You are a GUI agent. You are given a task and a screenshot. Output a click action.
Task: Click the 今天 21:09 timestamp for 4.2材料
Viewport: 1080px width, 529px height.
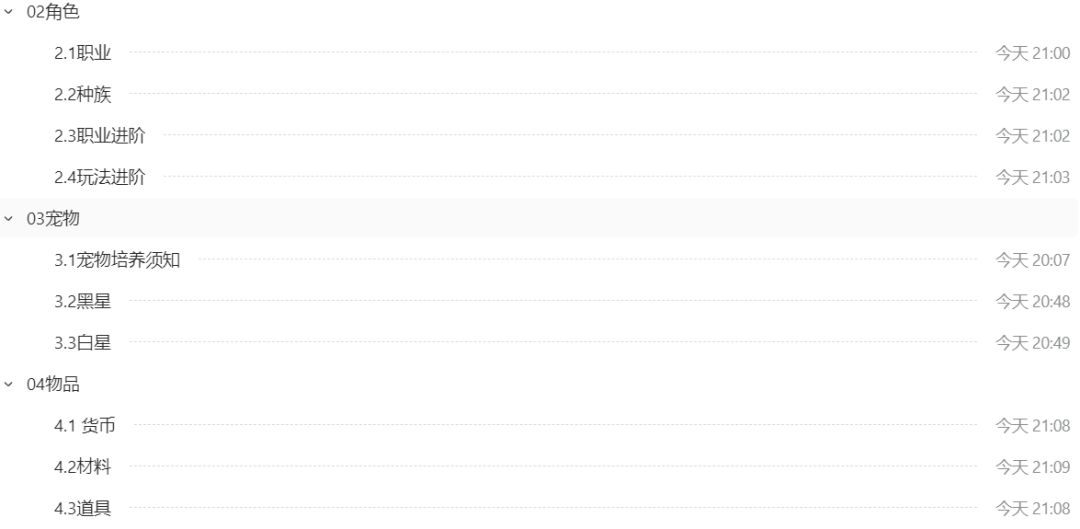pos(1032,467)
